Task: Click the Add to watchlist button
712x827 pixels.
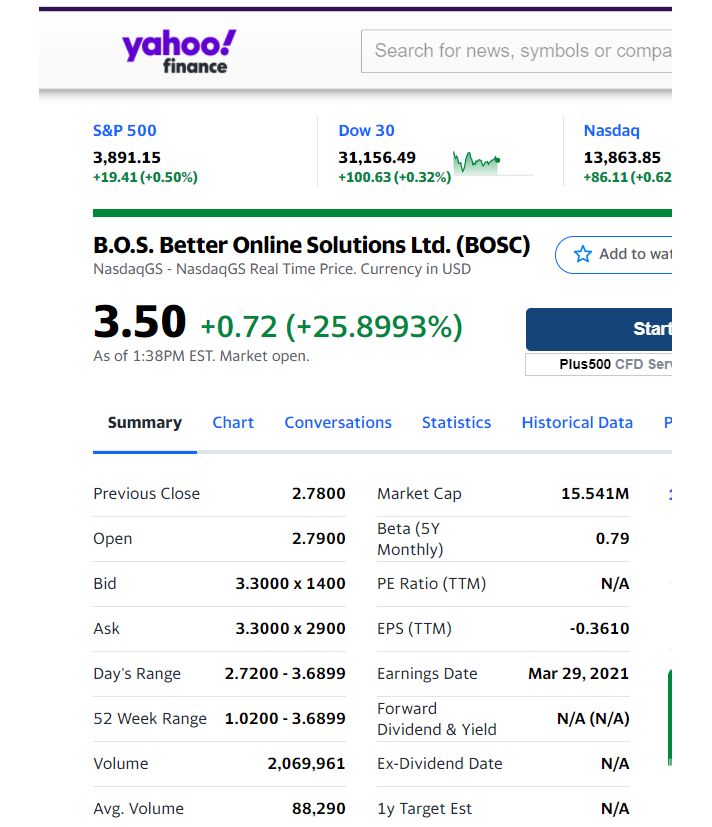Action: (614, 255)
